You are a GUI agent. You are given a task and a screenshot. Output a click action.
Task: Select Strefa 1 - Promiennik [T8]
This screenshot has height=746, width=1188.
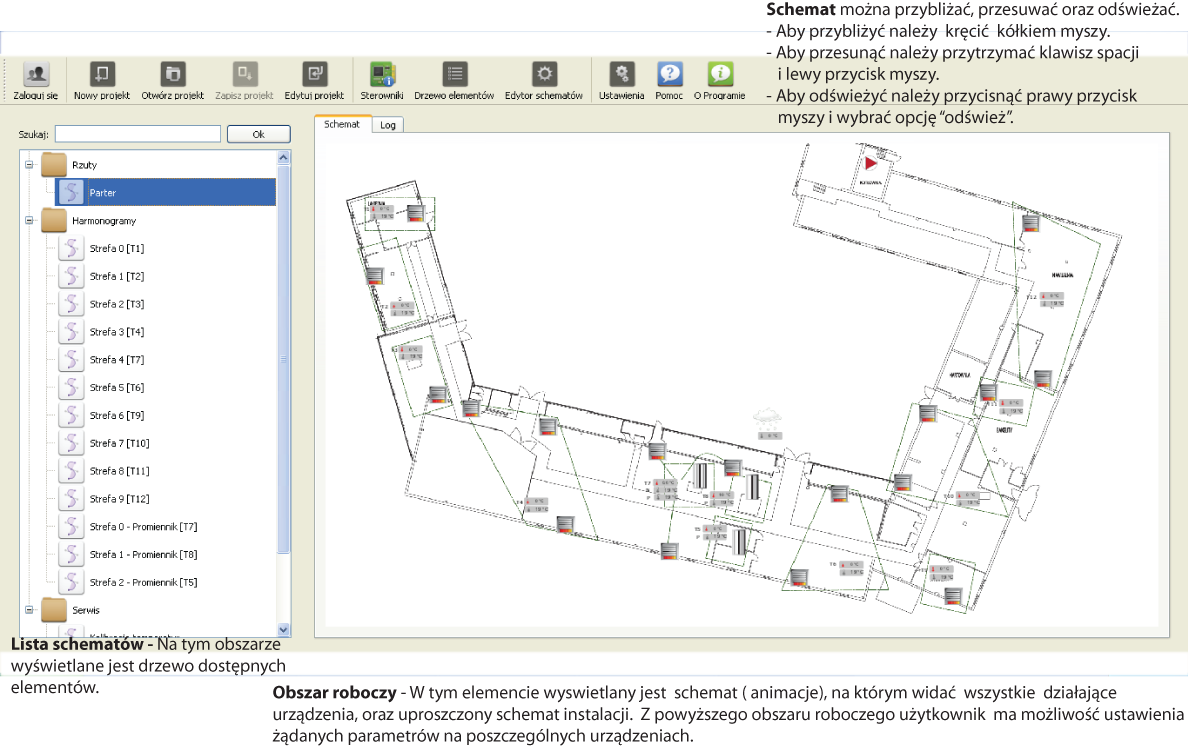[143, 554]
